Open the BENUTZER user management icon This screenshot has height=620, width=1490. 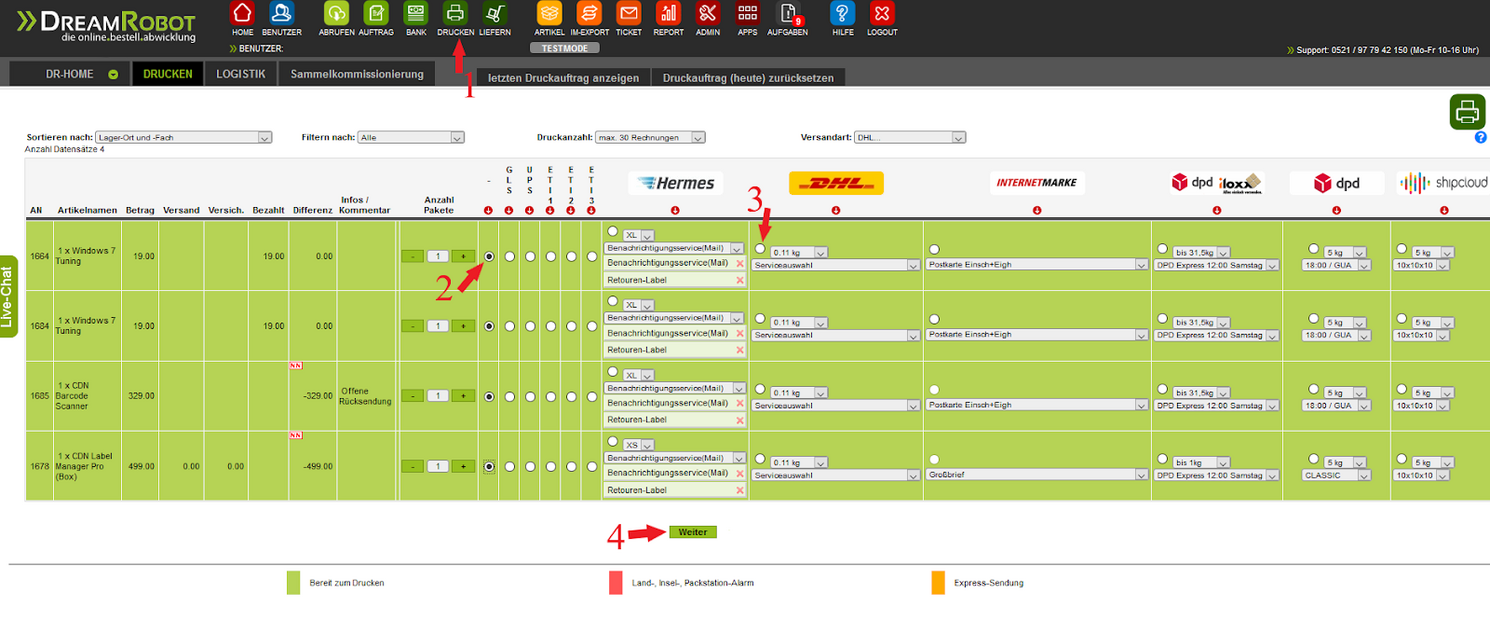pyautogui.click(x=282, y=13)
